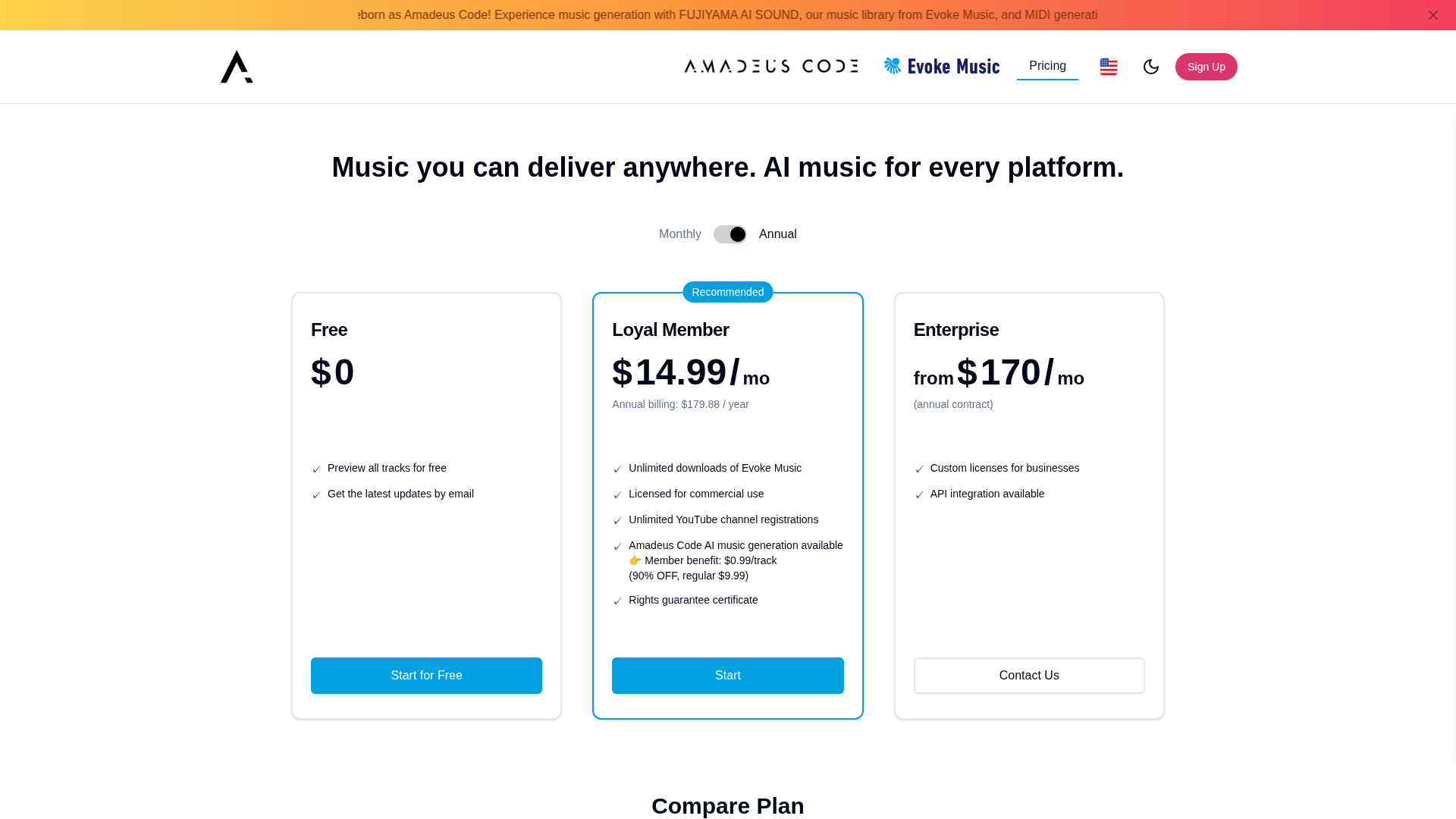1456x819 pixels.
Task: Click checkmark beside Preview all tracks
Action: 316,469
